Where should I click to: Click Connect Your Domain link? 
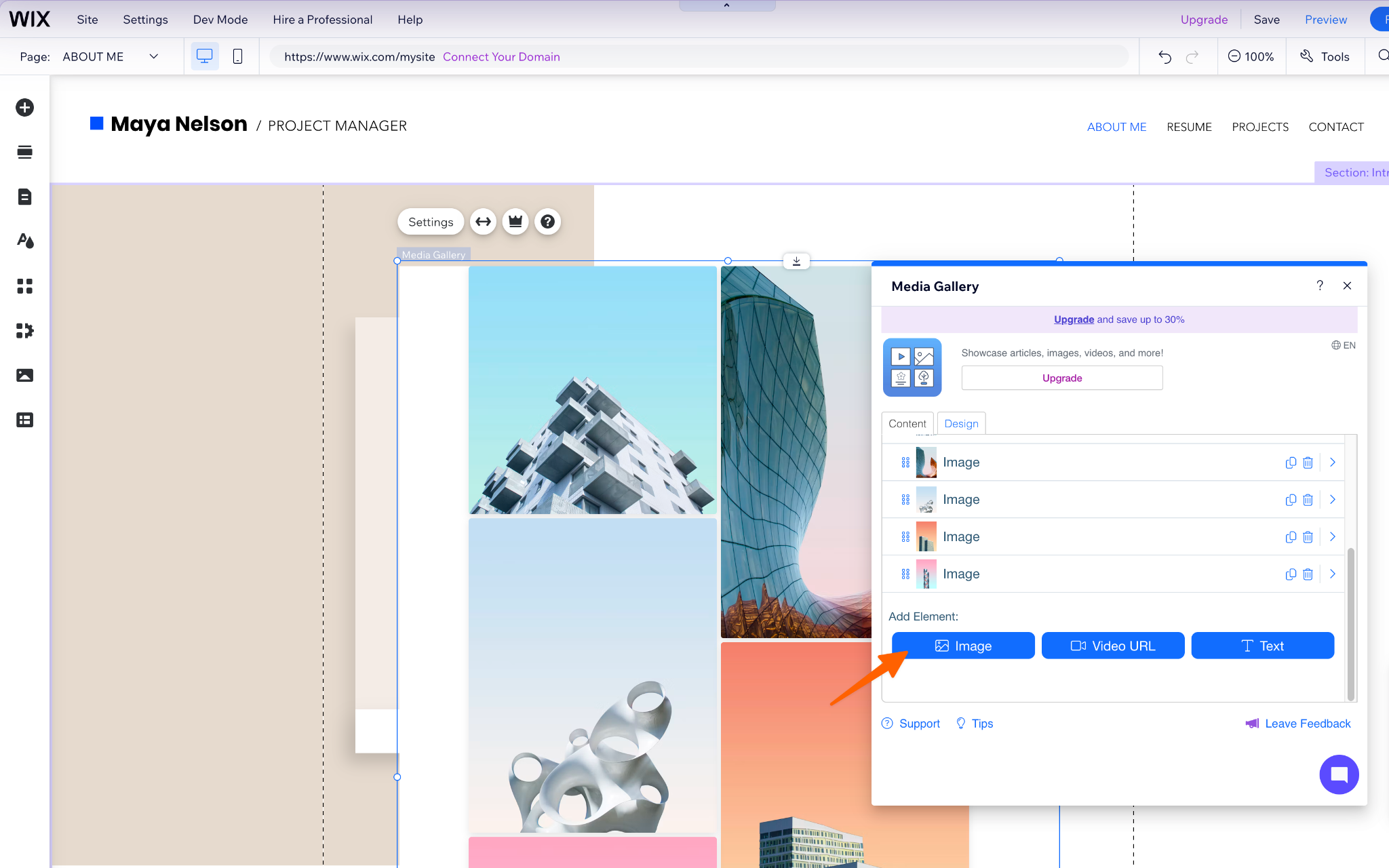(x=501, y=57)
